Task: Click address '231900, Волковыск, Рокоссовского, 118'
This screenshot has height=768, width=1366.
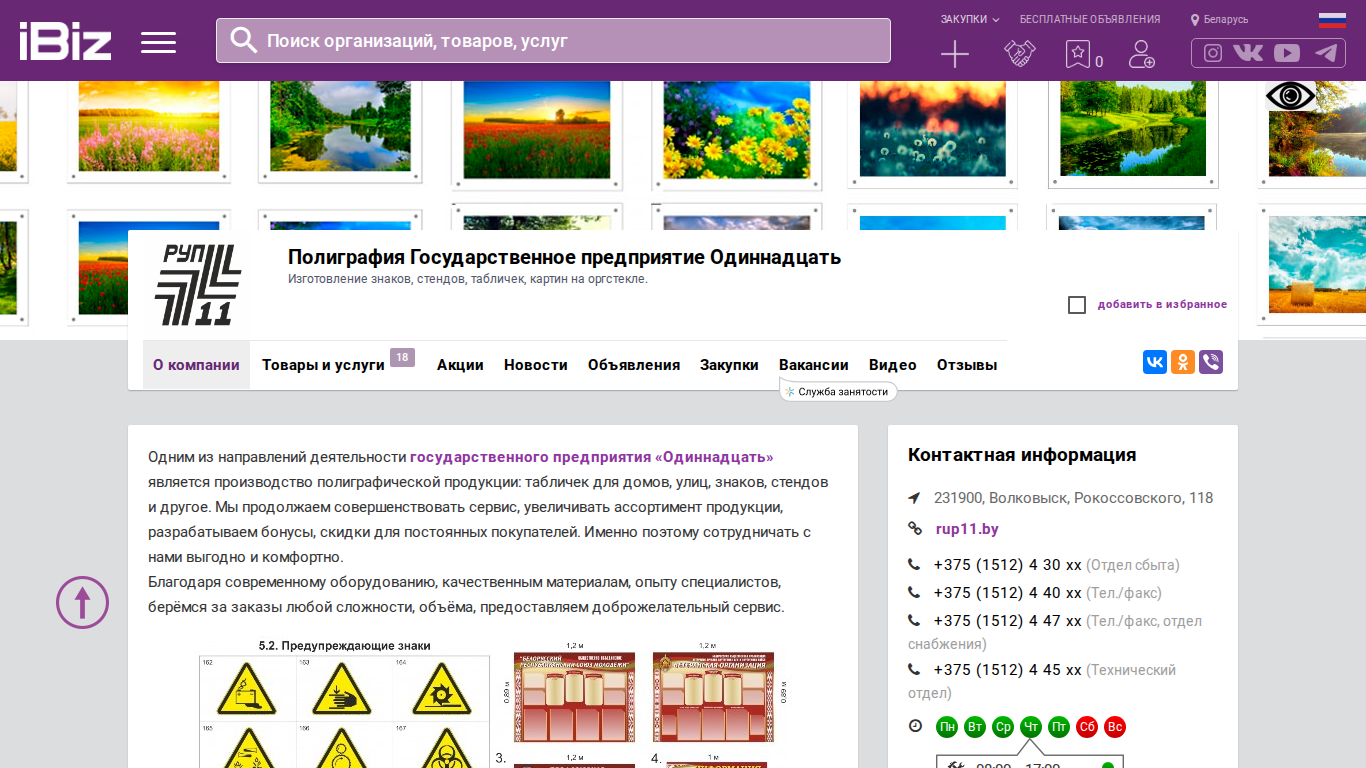Action: tap(1074, 498)
